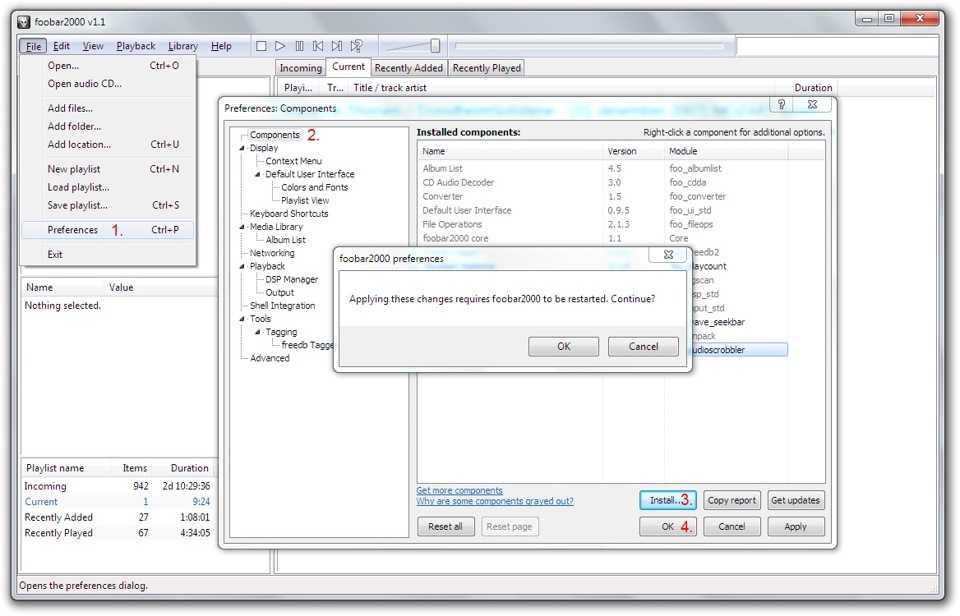This screenshot has height=616, width=960.
Task: Click the help question mark in Preferences
Action: coord(784,104)
